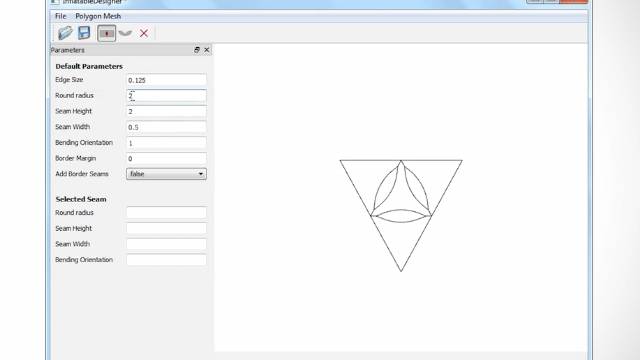Viewport: 640px width, 360px height.
Task: Undock the Parameters panel with float icon
Action: click(x=197, y=50)
